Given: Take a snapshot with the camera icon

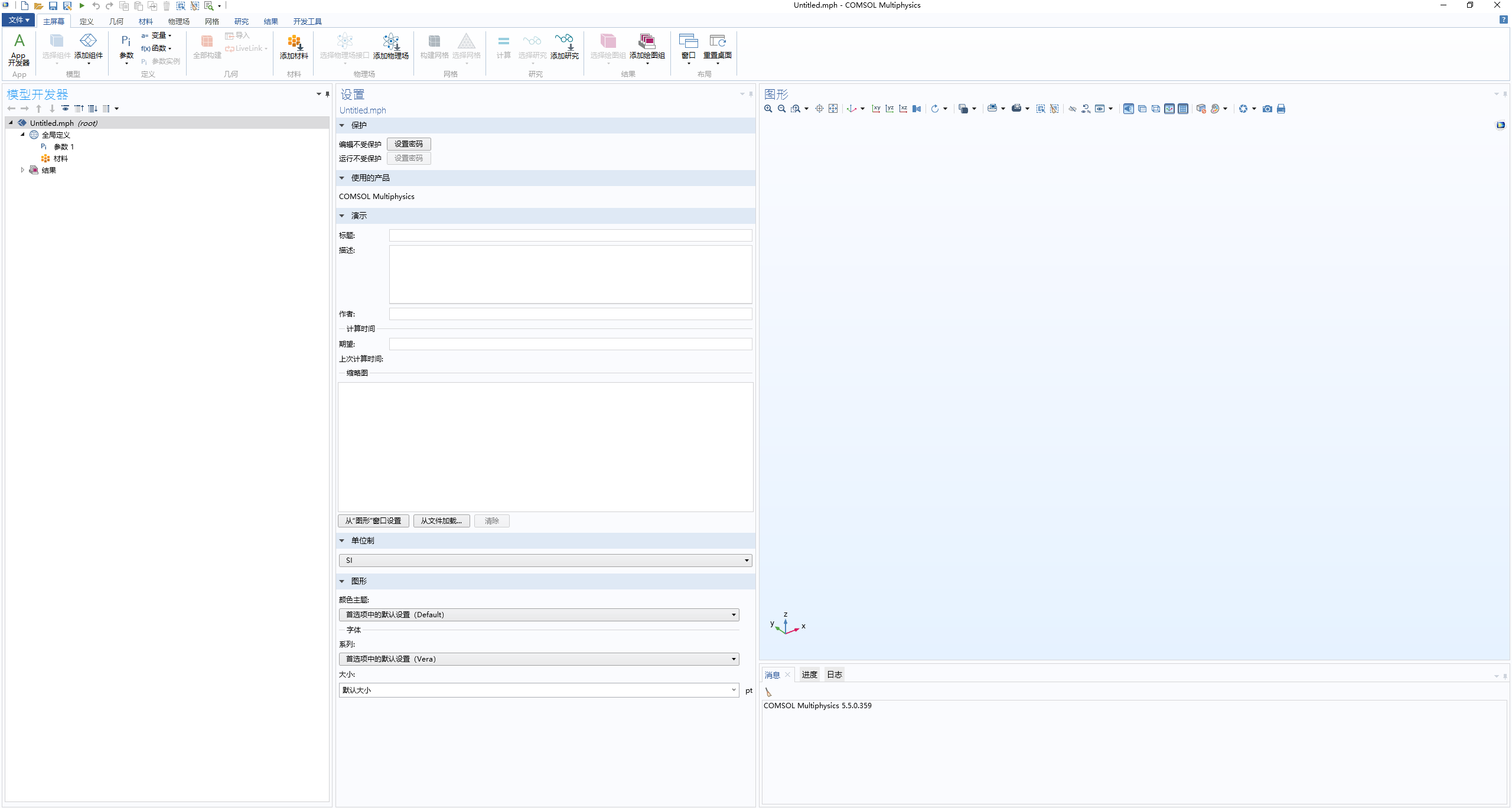Looking at the screenshot, I should (1267, 109).
